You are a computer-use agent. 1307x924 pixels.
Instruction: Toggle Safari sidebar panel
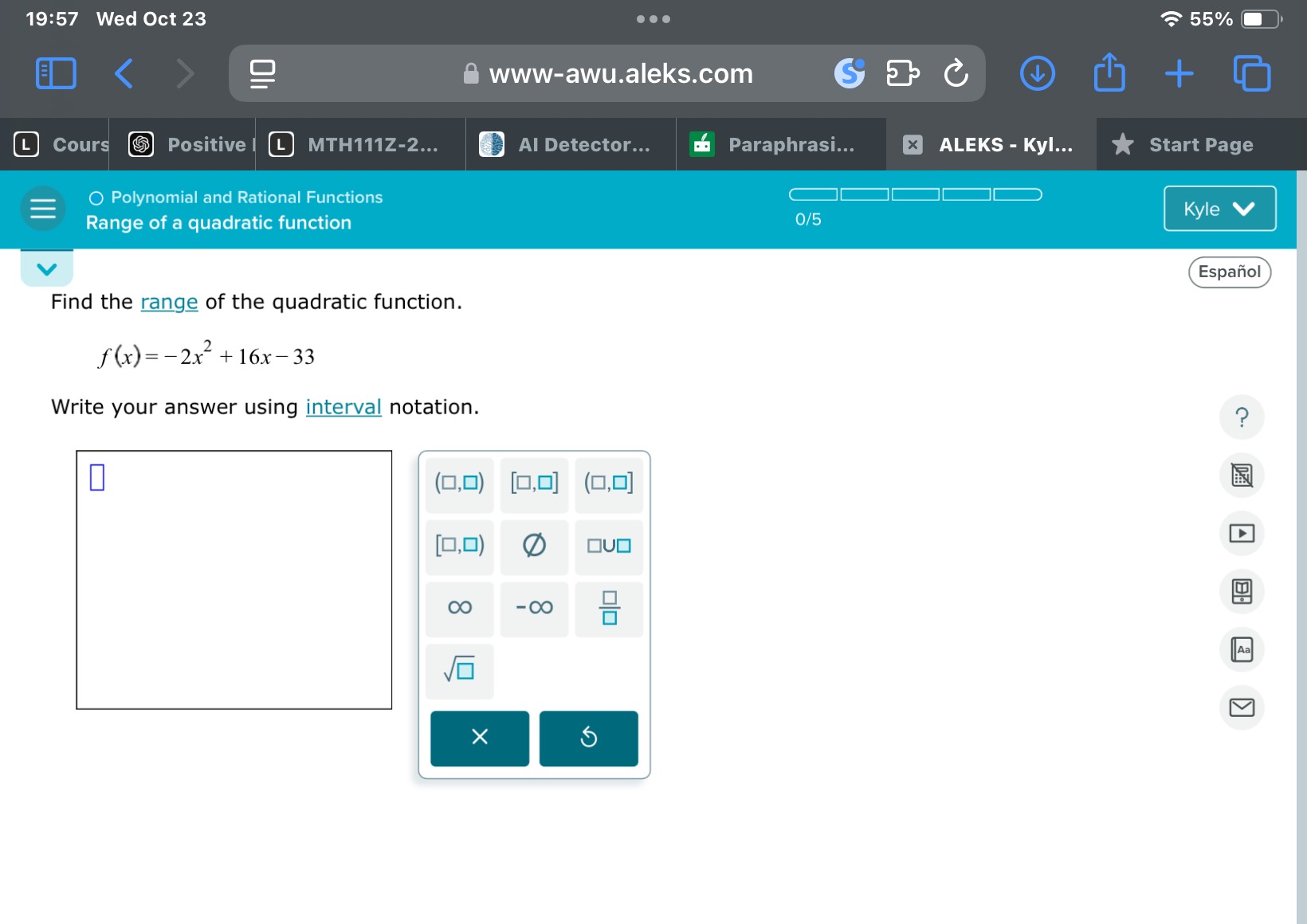pyautogui.click(x=56, y=73)
